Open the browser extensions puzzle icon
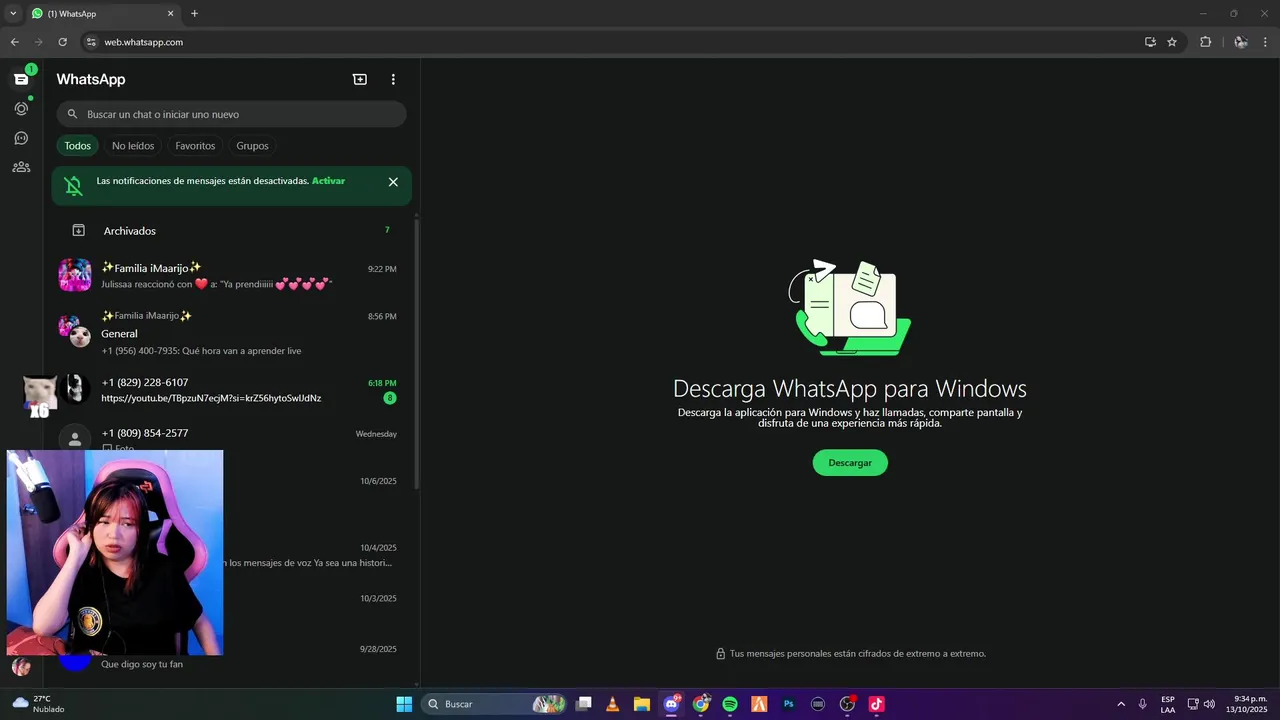 [1205, 42]
